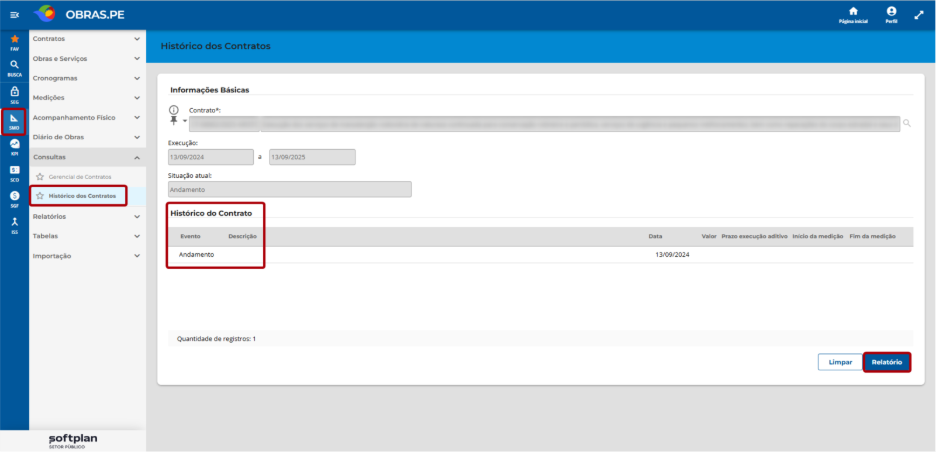The height and width of the screenshot is (453, 936).
Task: Favorite Gerencial de Contratos with its star
Action: pos(40,177)
